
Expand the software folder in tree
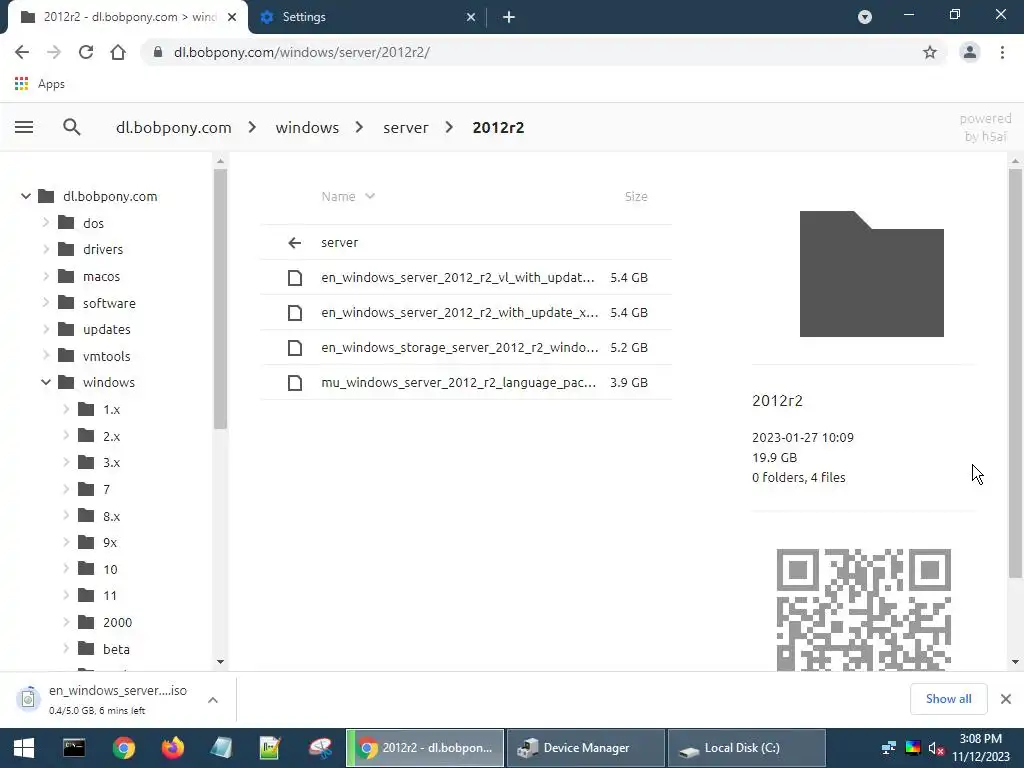[x=46, y=302]
